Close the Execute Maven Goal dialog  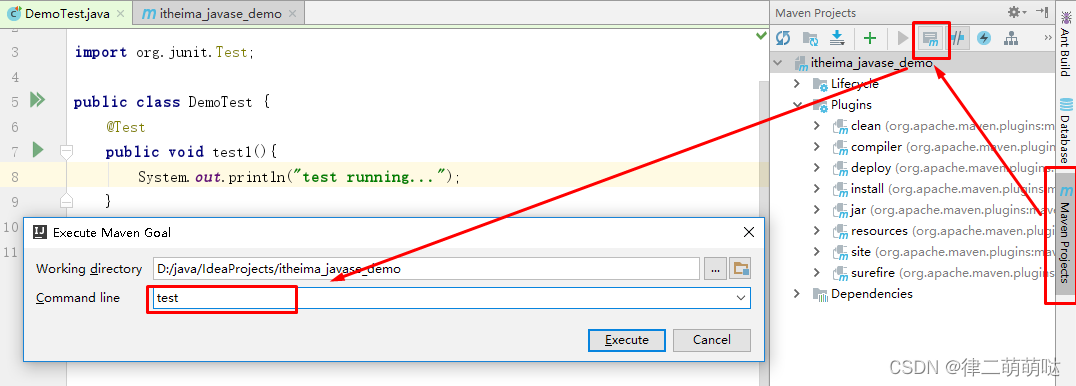tap(749, 233)
